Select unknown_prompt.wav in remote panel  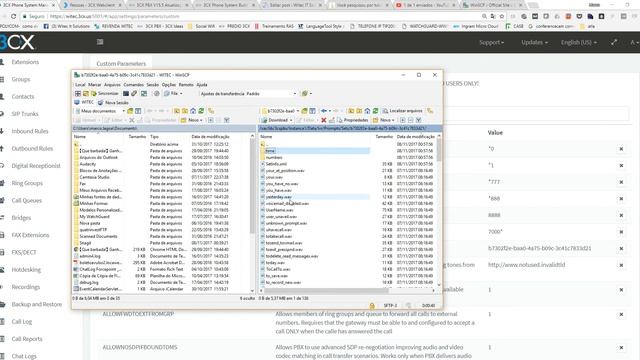(x=286, y=223)
